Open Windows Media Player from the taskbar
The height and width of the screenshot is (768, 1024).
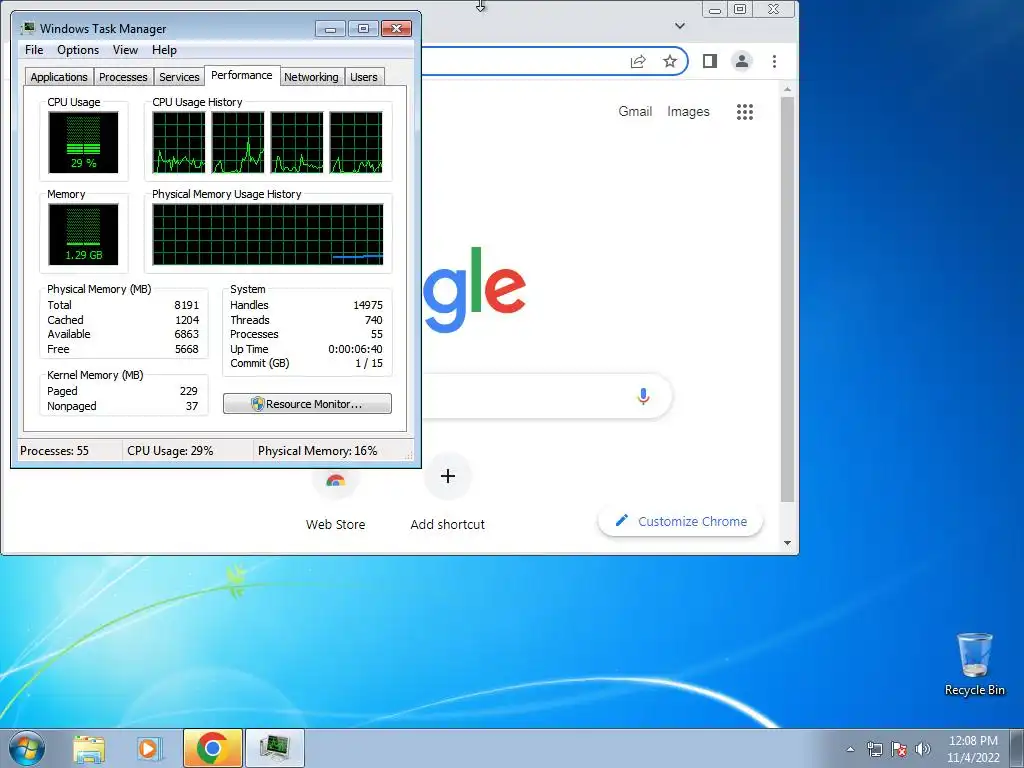coord(148,748)
